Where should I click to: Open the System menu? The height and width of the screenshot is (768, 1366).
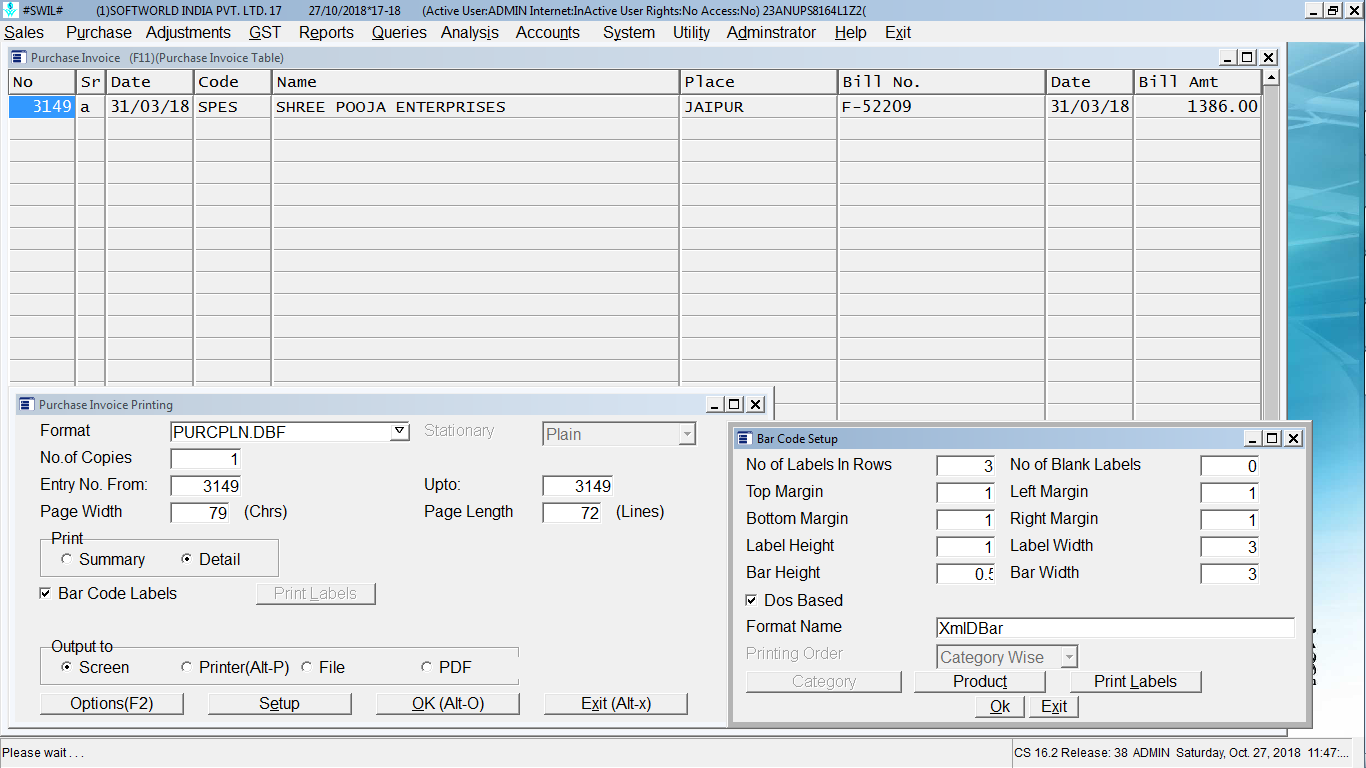click(629, 32)
